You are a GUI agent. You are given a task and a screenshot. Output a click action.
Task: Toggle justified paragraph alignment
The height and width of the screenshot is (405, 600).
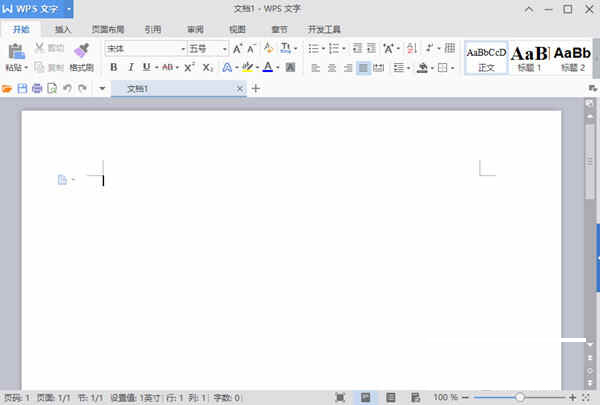coord(364,67)
